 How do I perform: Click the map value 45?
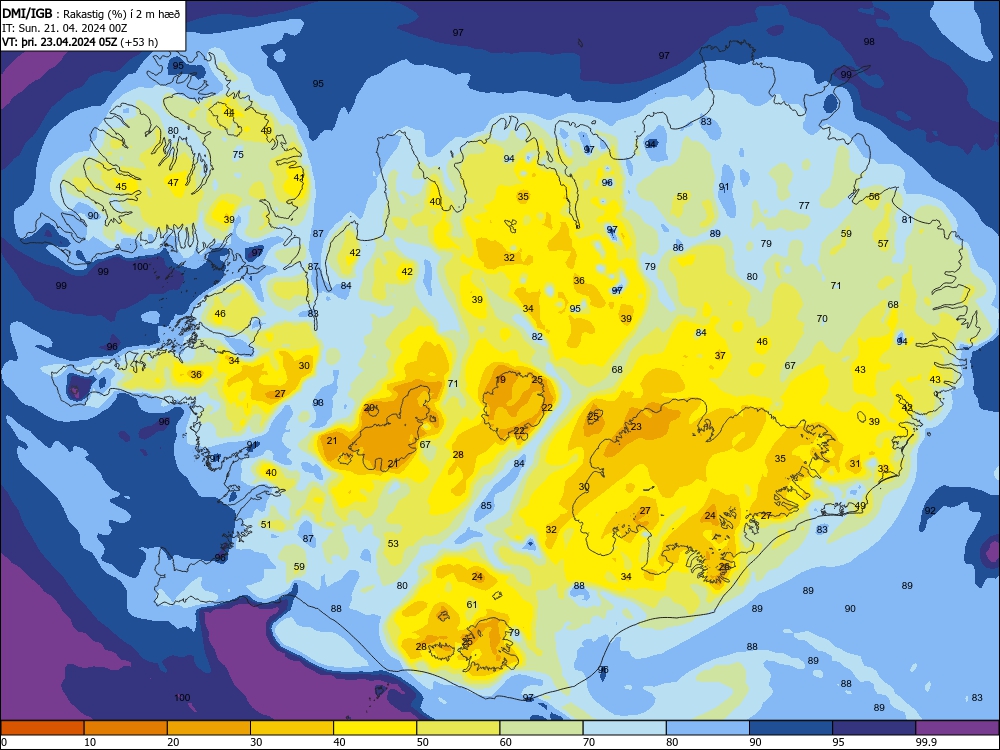(x=121, y=186)
